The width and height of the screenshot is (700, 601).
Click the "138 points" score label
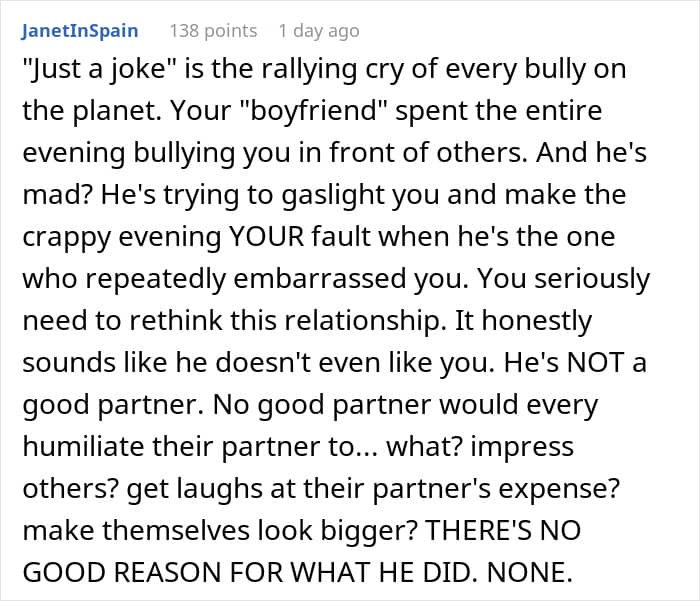(213, 31)
